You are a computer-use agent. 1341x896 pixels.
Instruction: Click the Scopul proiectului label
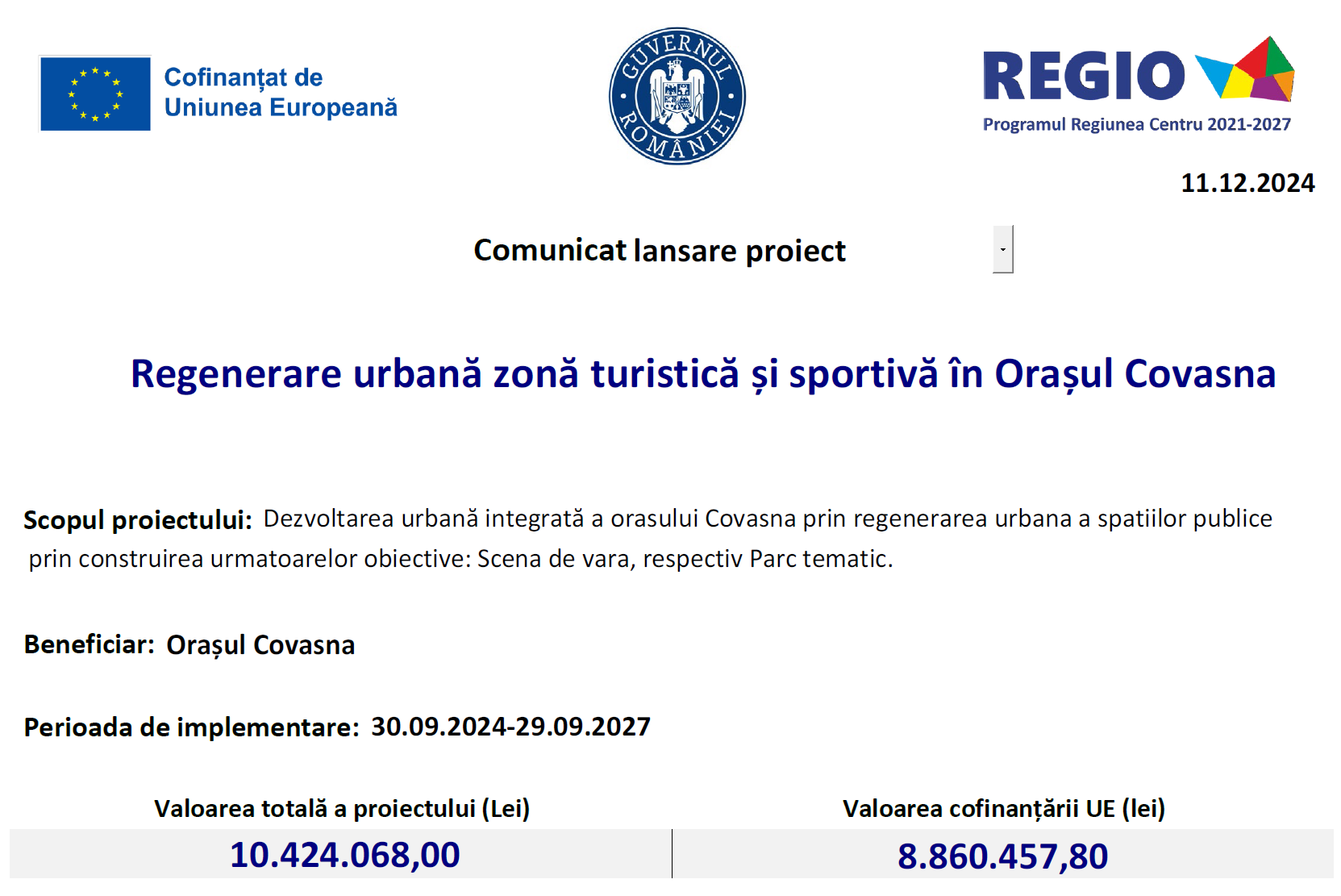pos(138,519)
